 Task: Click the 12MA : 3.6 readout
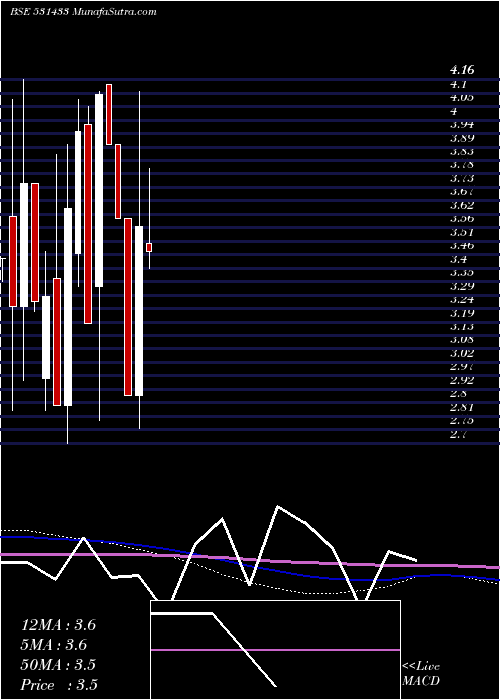[58, 625]
